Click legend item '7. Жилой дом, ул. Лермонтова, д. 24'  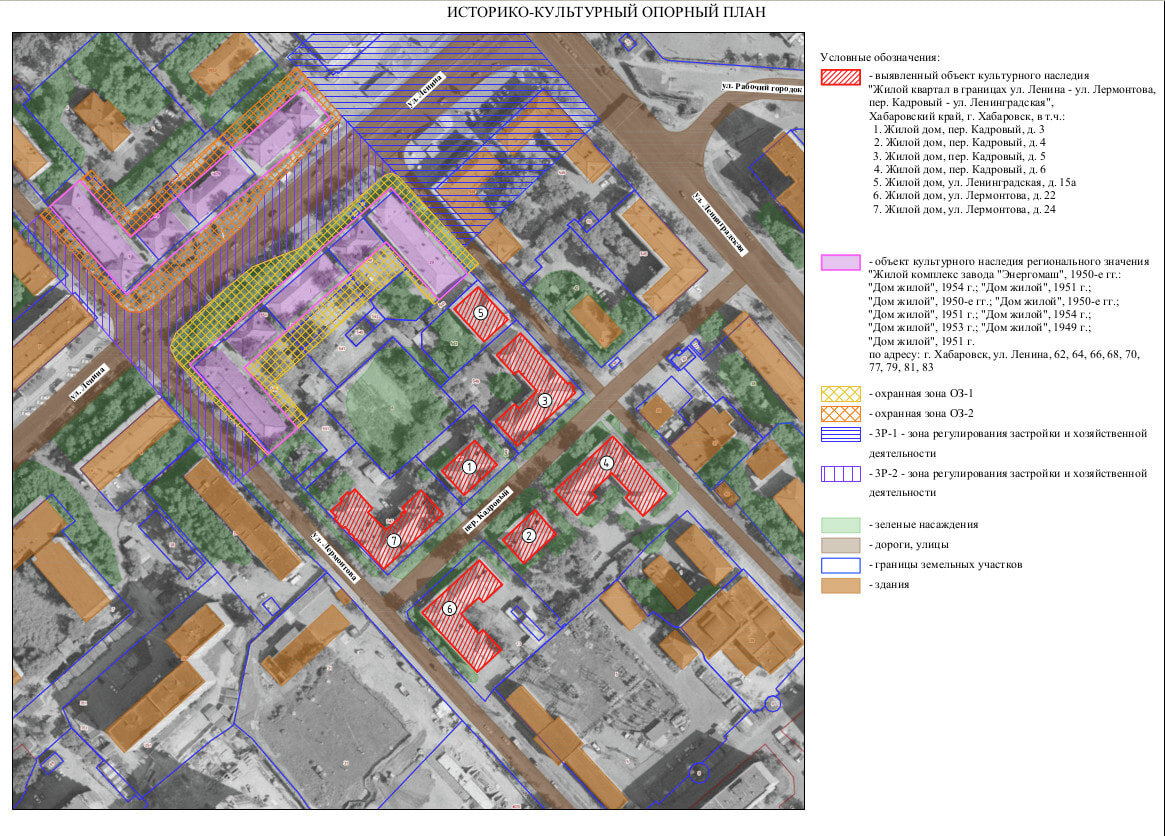[964, 210]
